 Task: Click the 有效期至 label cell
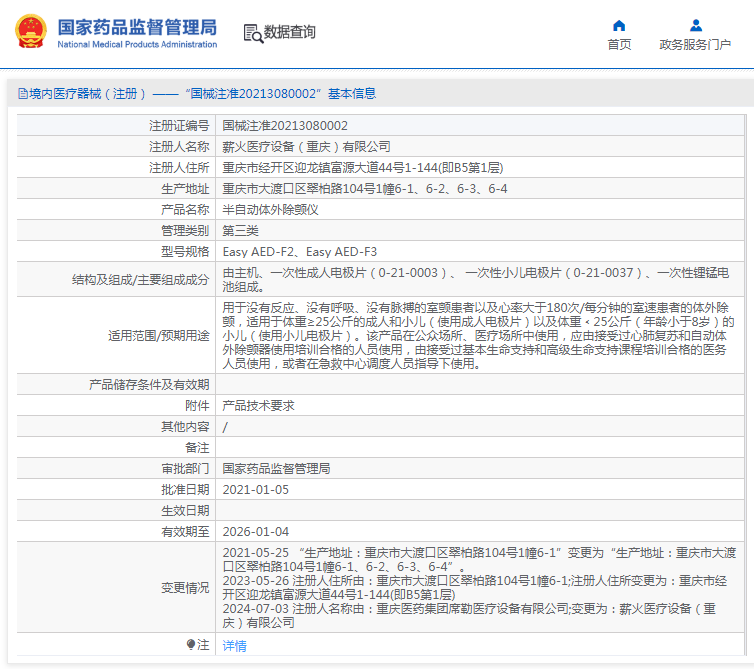(116, 531)
